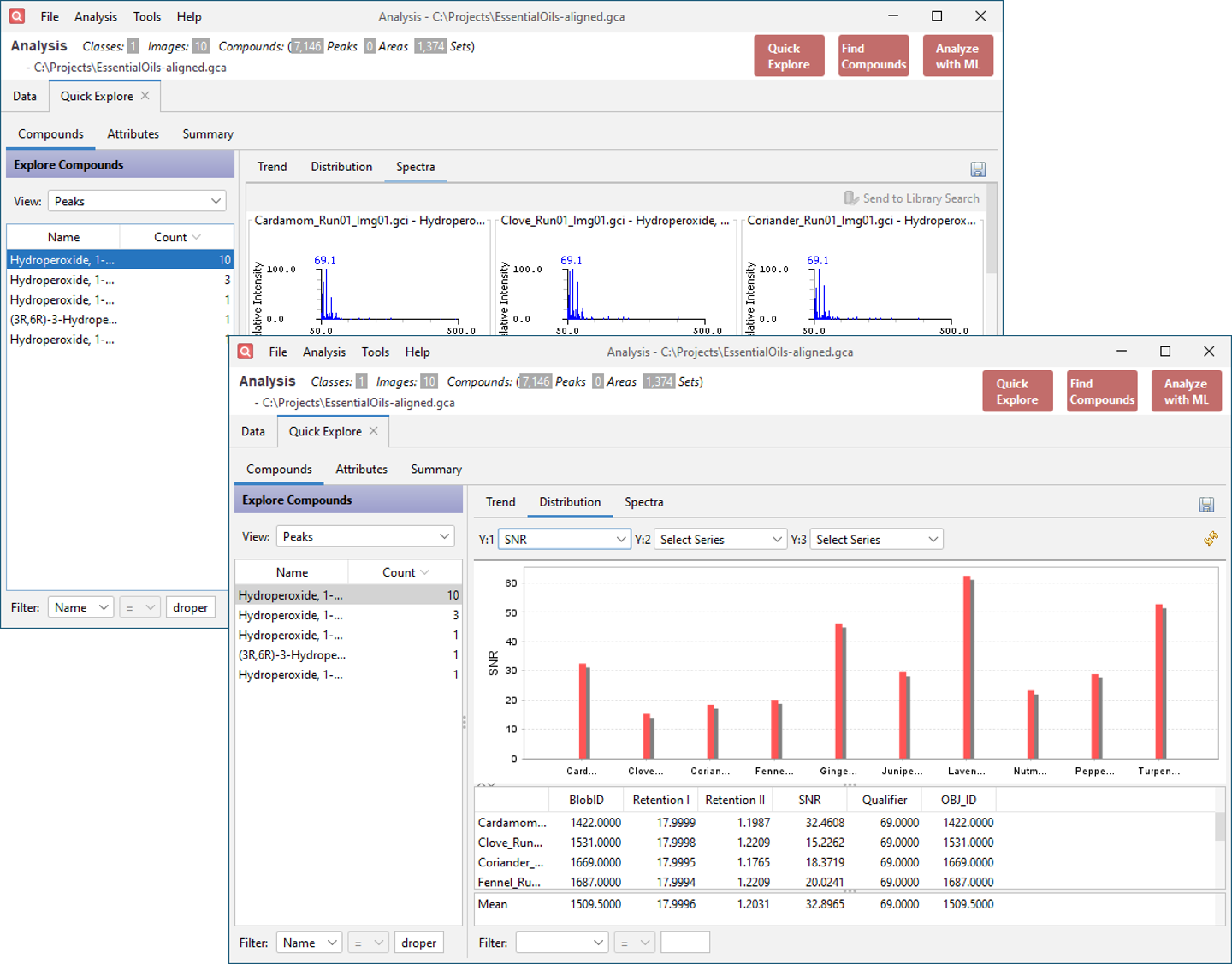The image size is (1232, 964).
Task: Click the Quick Explore button in the front window
Action: tap(1017, 391)
